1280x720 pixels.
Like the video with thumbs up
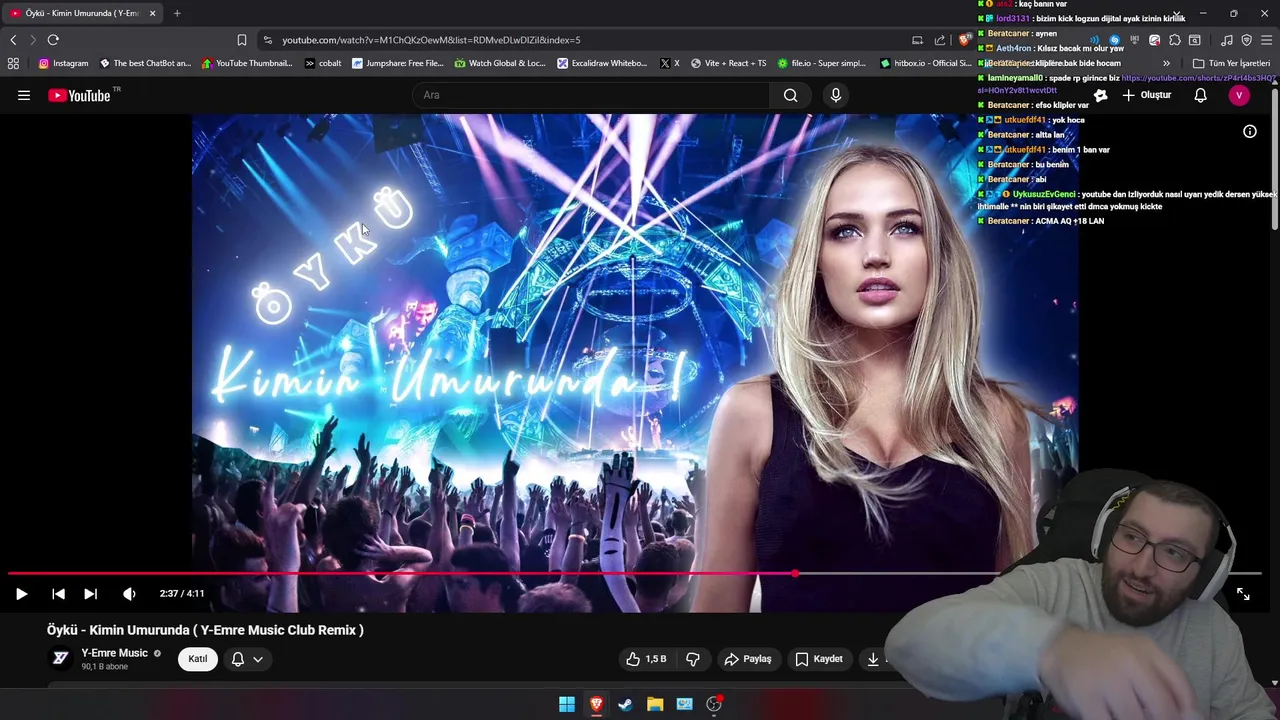click(x=645, y=659)
